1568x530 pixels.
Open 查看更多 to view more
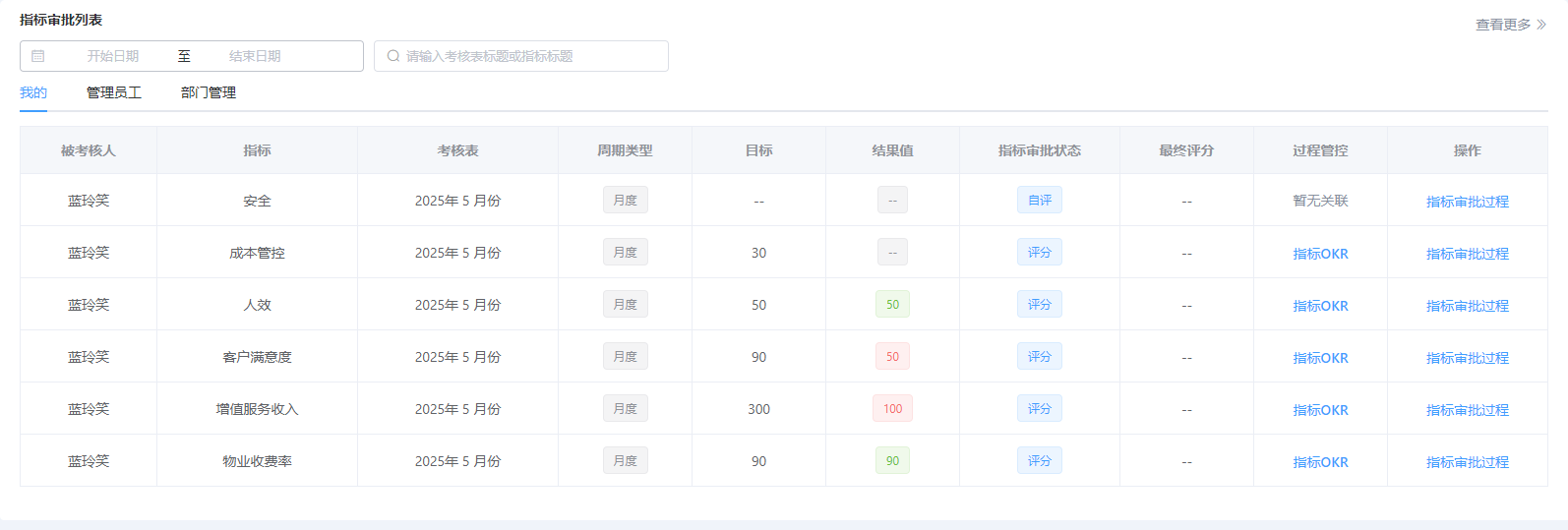coord(1503,25)
